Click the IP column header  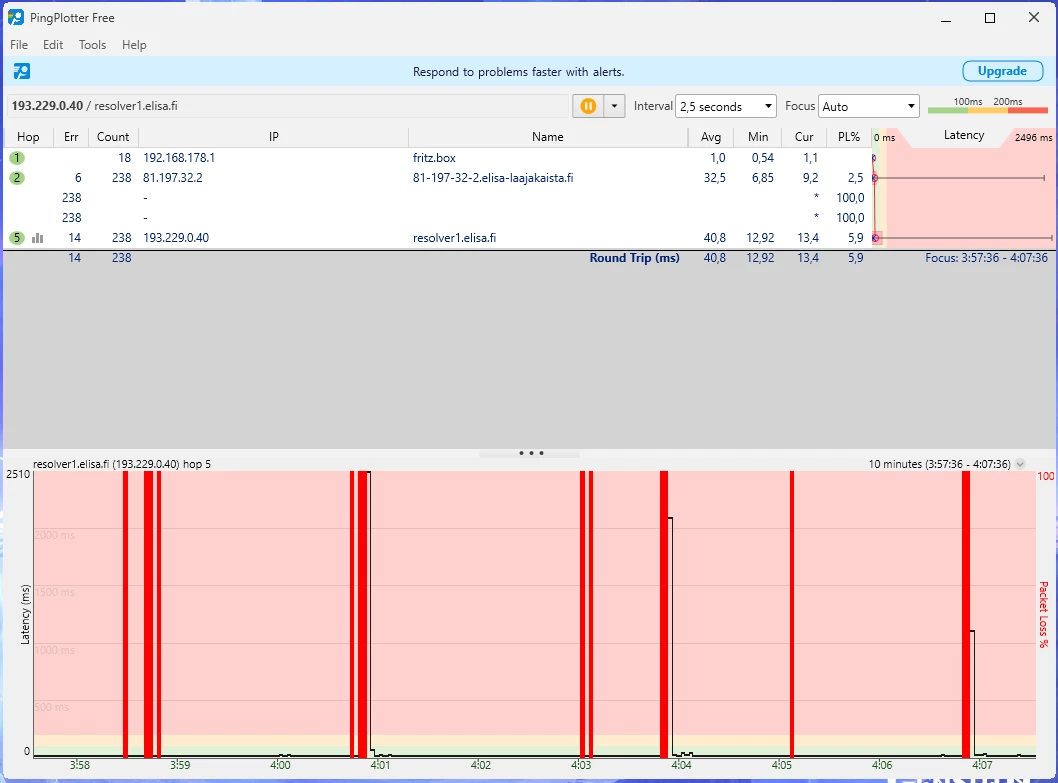click(x=273, y=137)
